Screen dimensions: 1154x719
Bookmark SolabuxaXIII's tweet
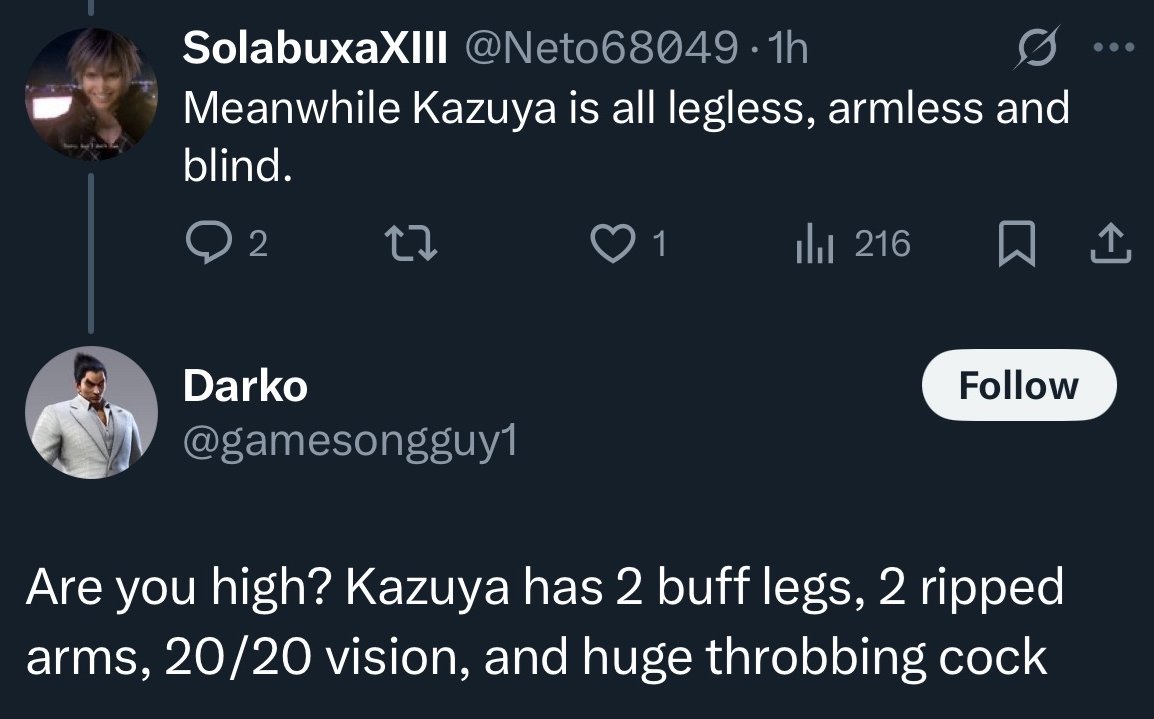[x=1016, y=244]
